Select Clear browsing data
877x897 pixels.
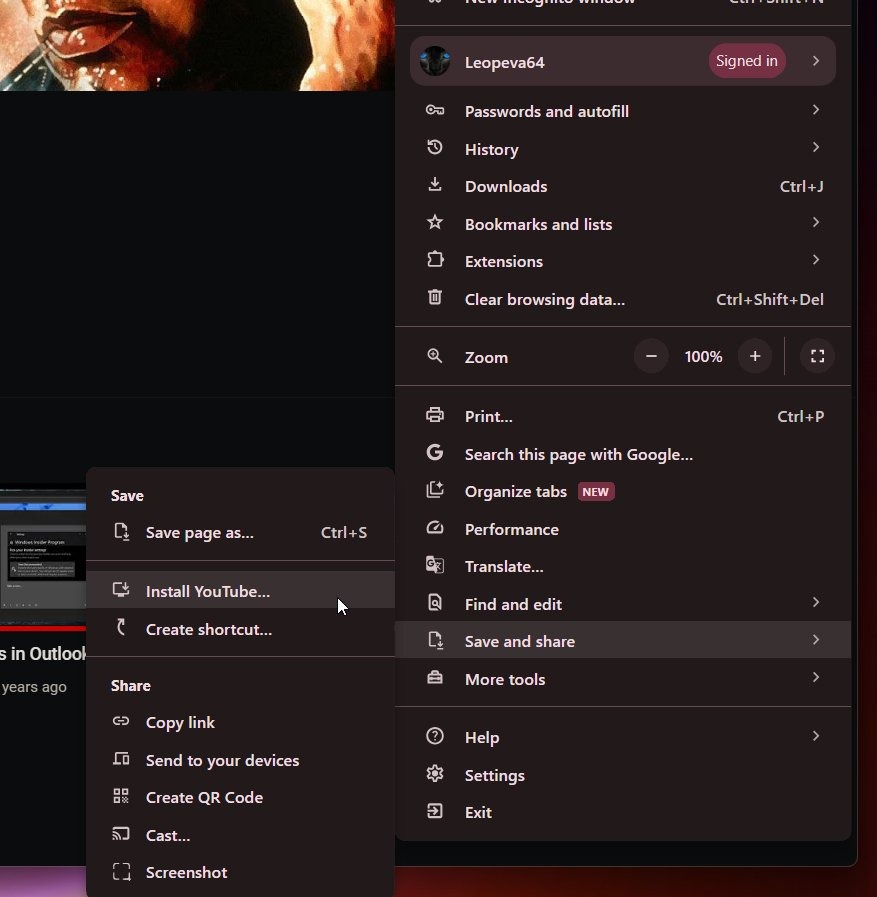point(623,299)
